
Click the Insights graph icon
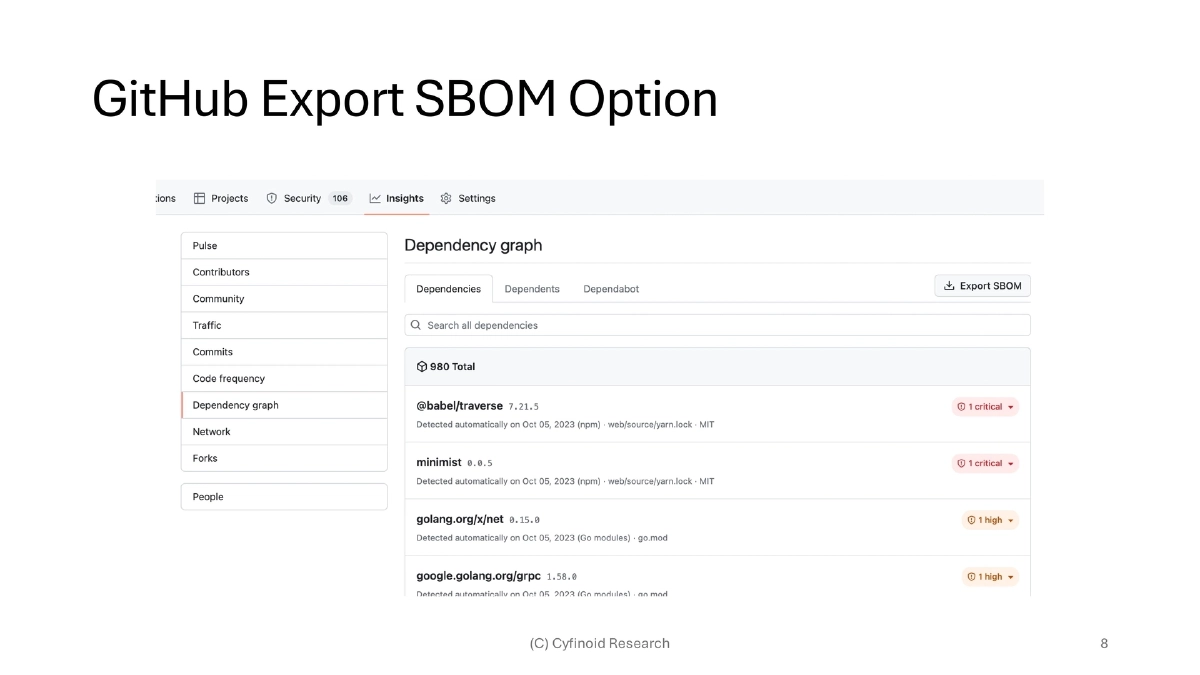coord(375,198)
